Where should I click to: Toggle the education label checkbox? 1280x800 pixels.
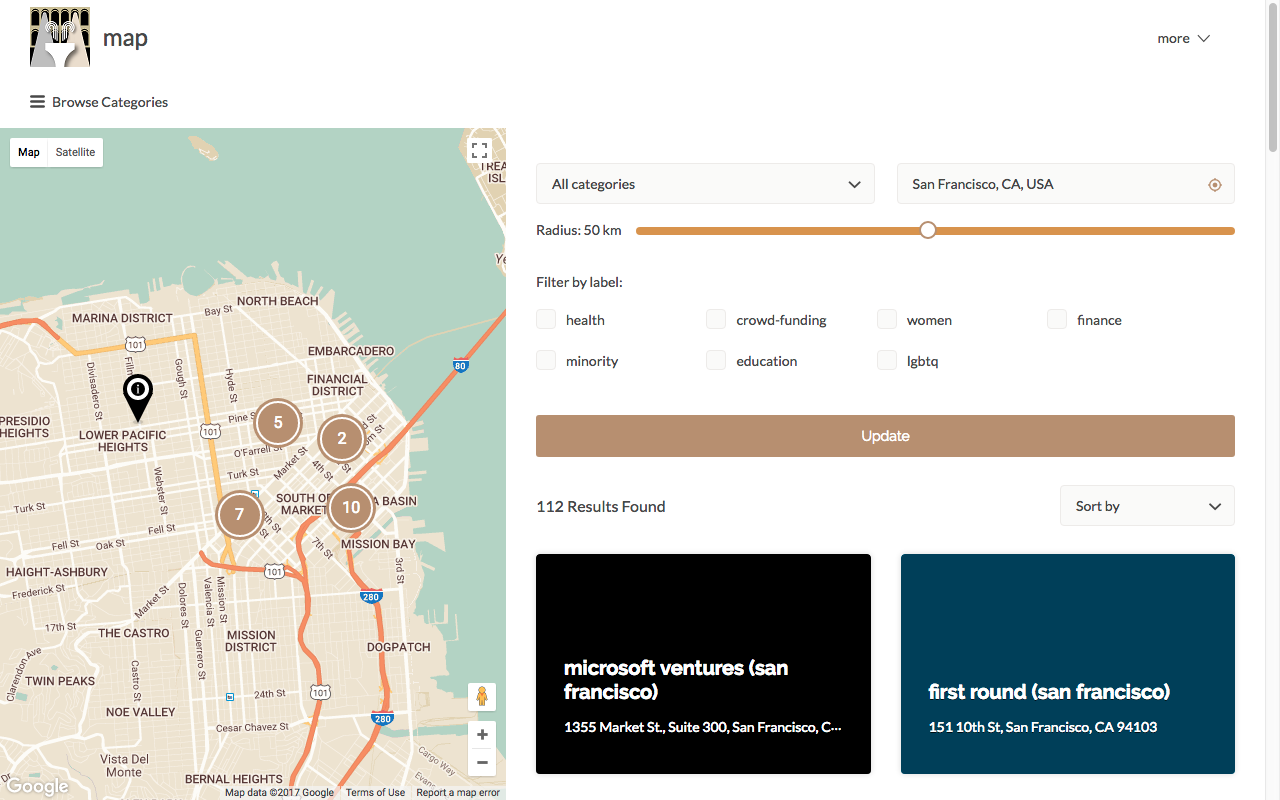coord(716,360)
